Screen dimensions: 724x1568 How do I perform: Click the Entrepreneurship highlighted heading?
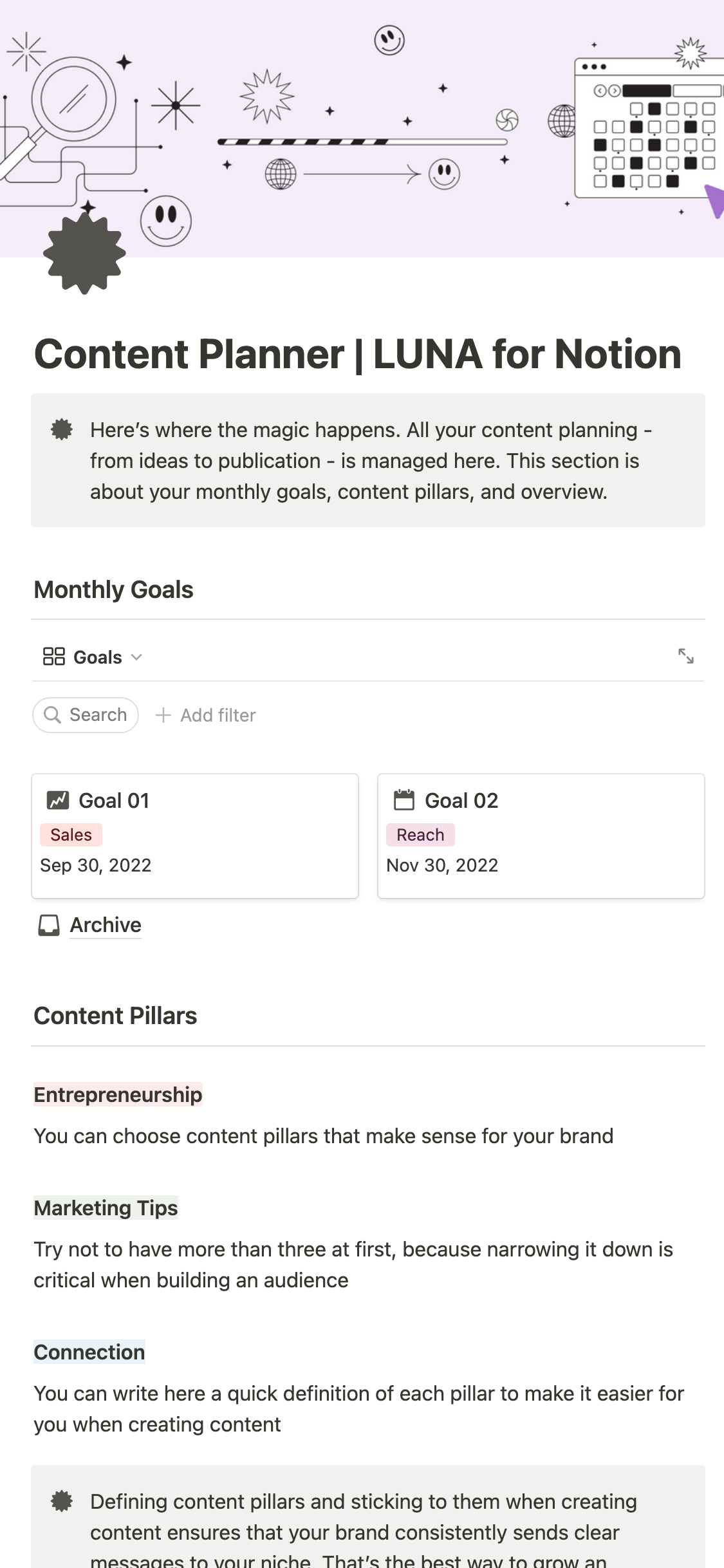tap(118, 1094)
